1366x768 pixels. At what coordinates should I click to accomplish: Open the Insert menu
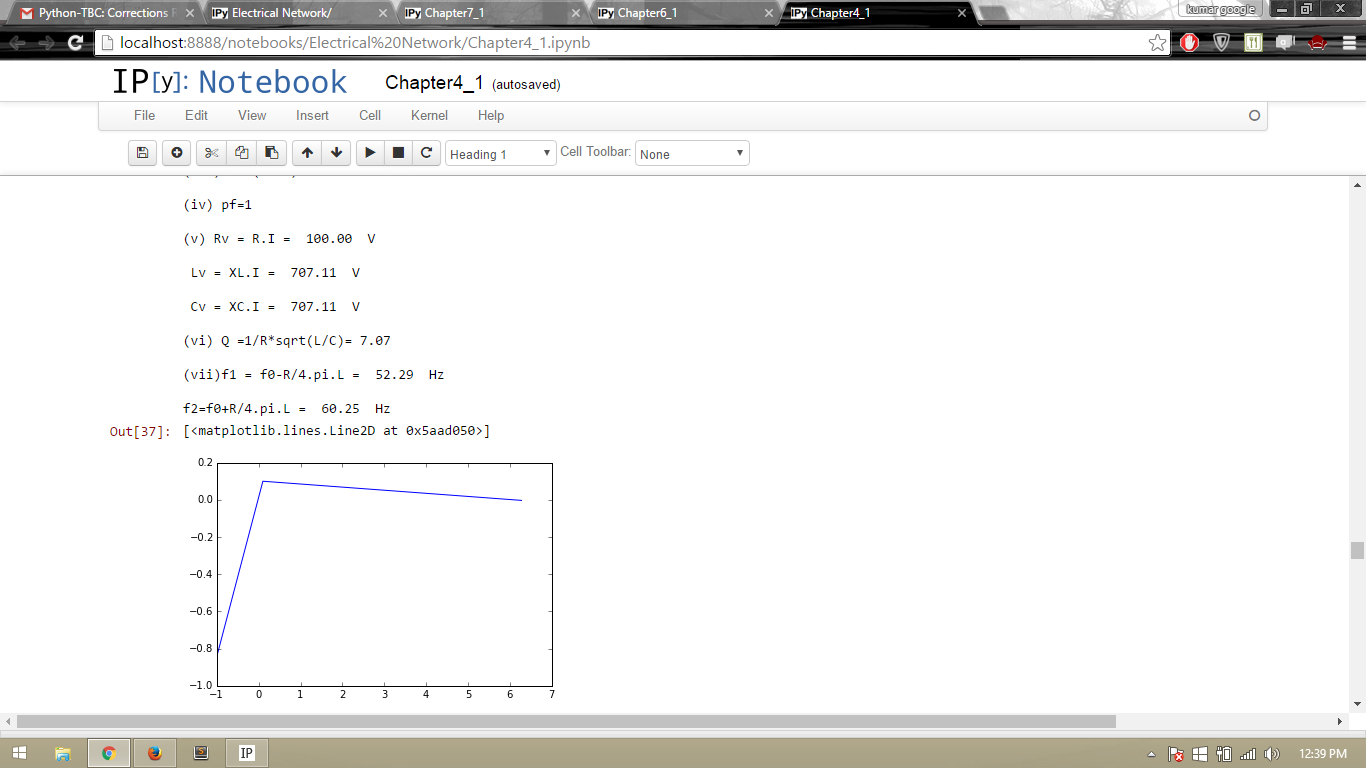[x=312, y=116]
